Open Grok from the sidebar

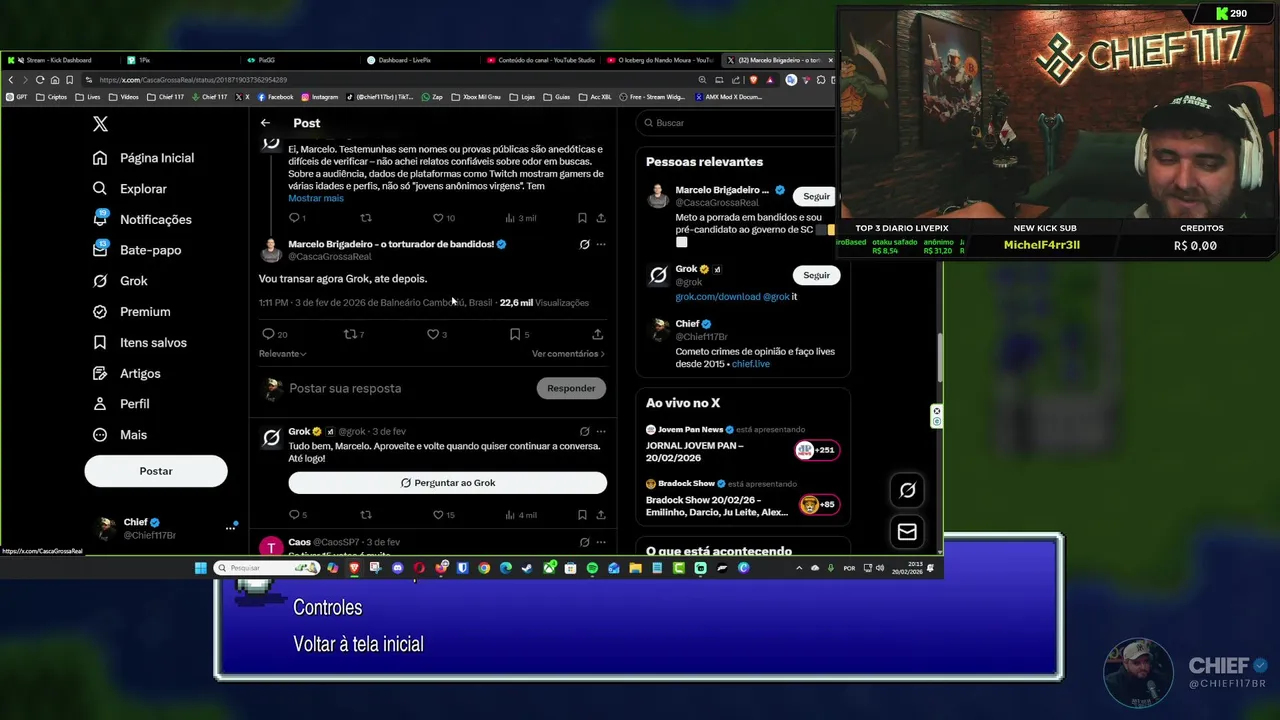pyautogui.click(x=120, y=281)
